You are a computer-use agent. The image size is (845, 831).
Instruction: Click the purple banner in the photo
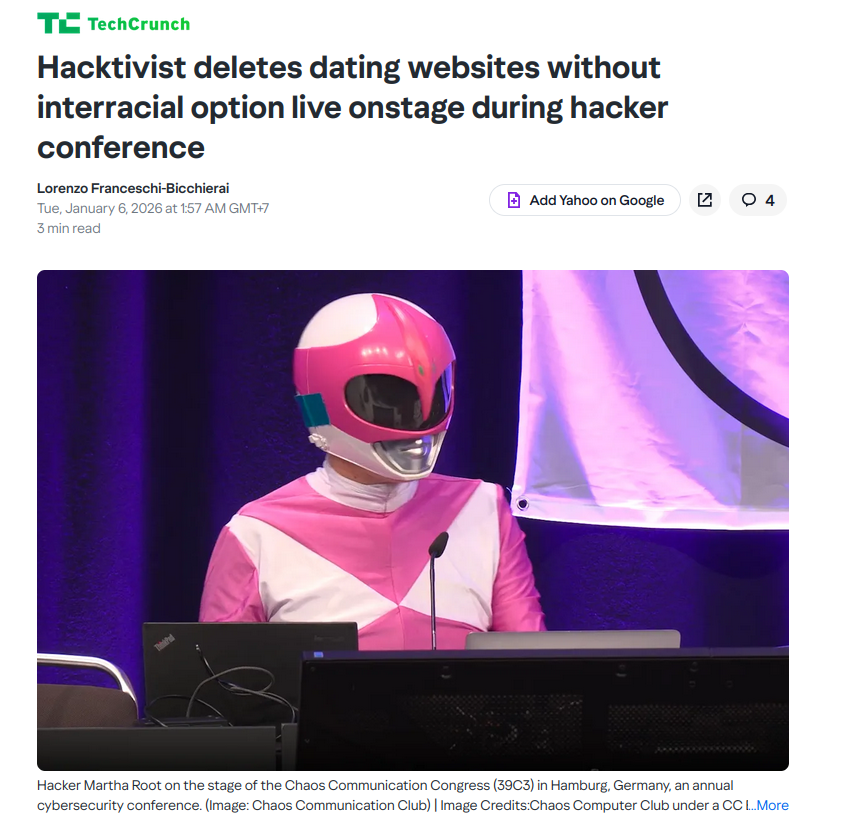650,399
